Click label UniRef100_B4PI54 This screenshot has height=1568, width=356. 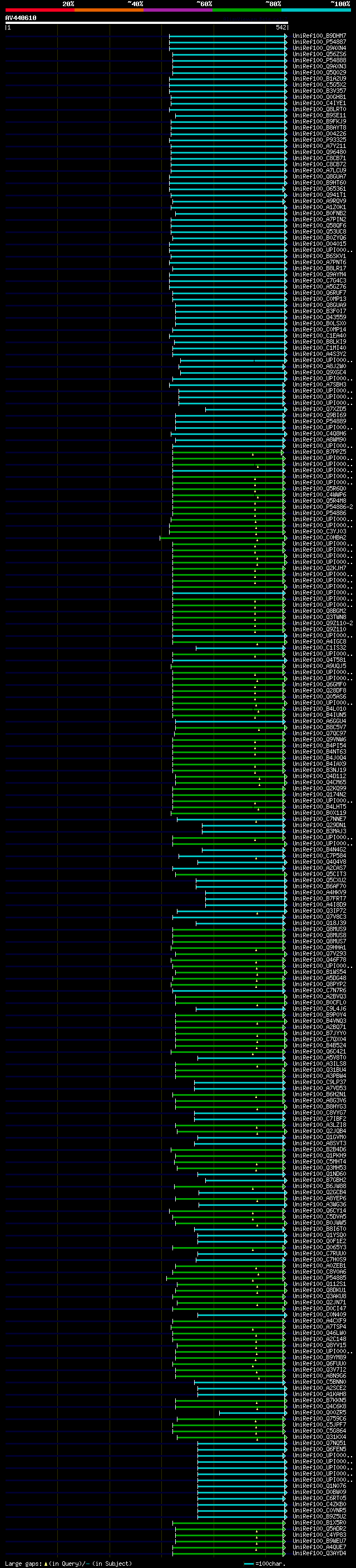pyautogui.click(x=319, y=746)
